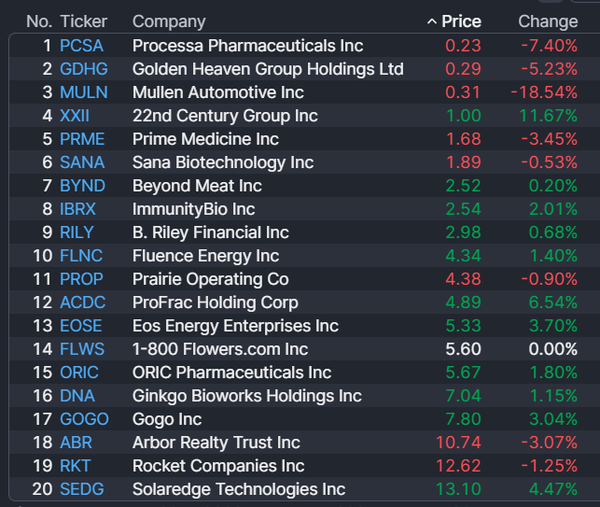Open the PCSA ticker link
600x507 pixels.
[81, 46]
